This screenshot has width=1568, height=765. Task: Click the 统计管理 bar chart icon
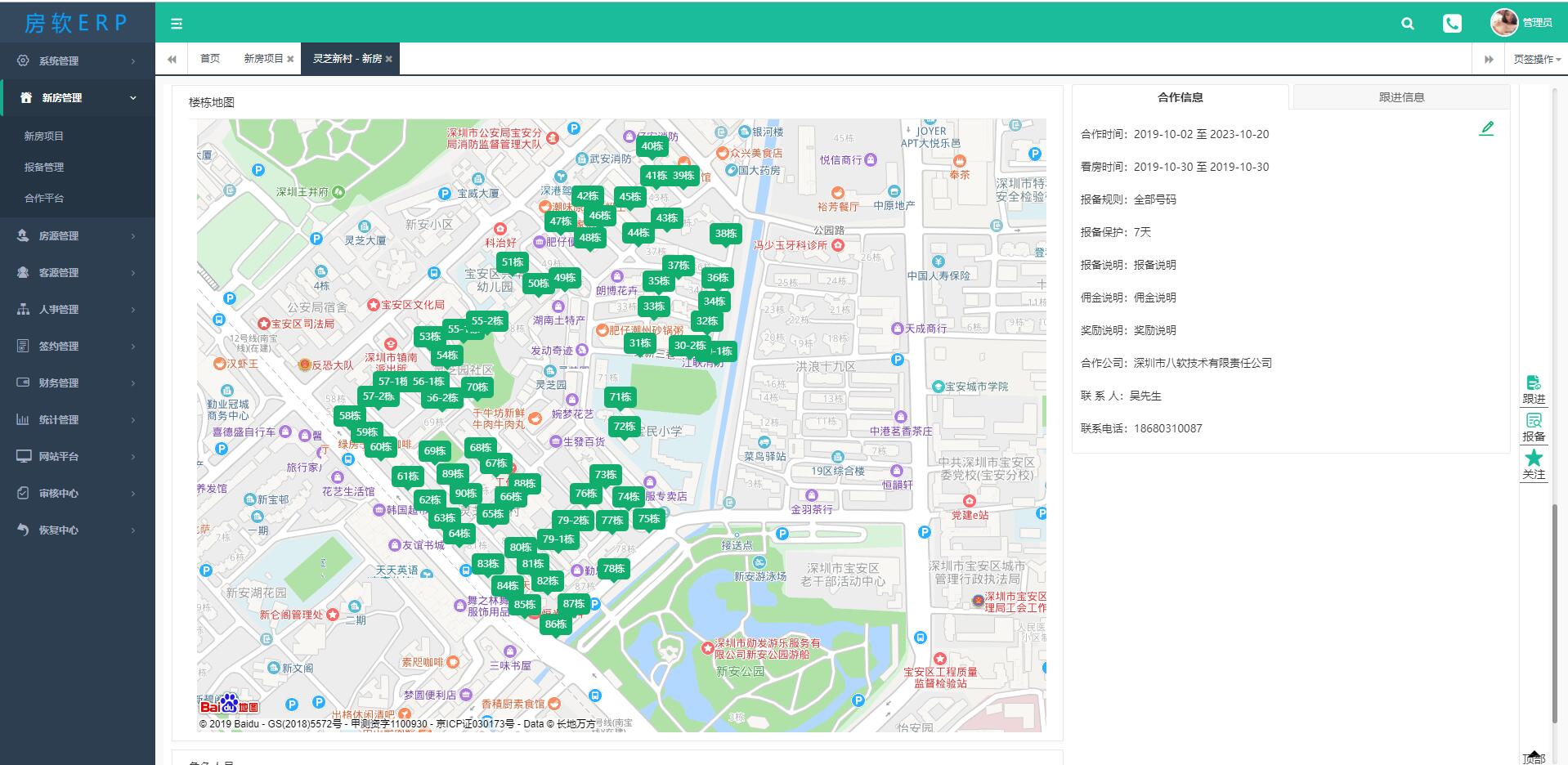tap(23, 419)
